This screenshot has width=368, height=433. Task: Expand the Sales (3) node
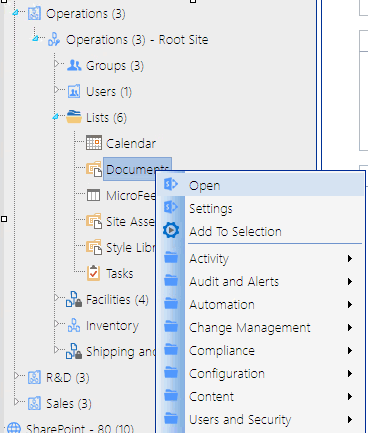click(x=16, y=402)
